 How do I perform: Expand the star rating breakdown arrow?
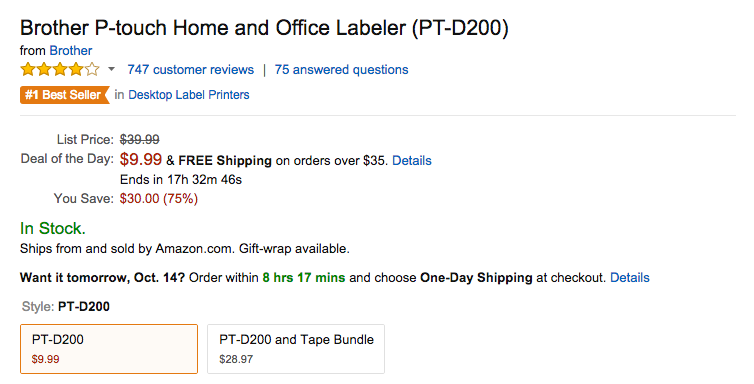pyautogui.click(x=112, y=70)
